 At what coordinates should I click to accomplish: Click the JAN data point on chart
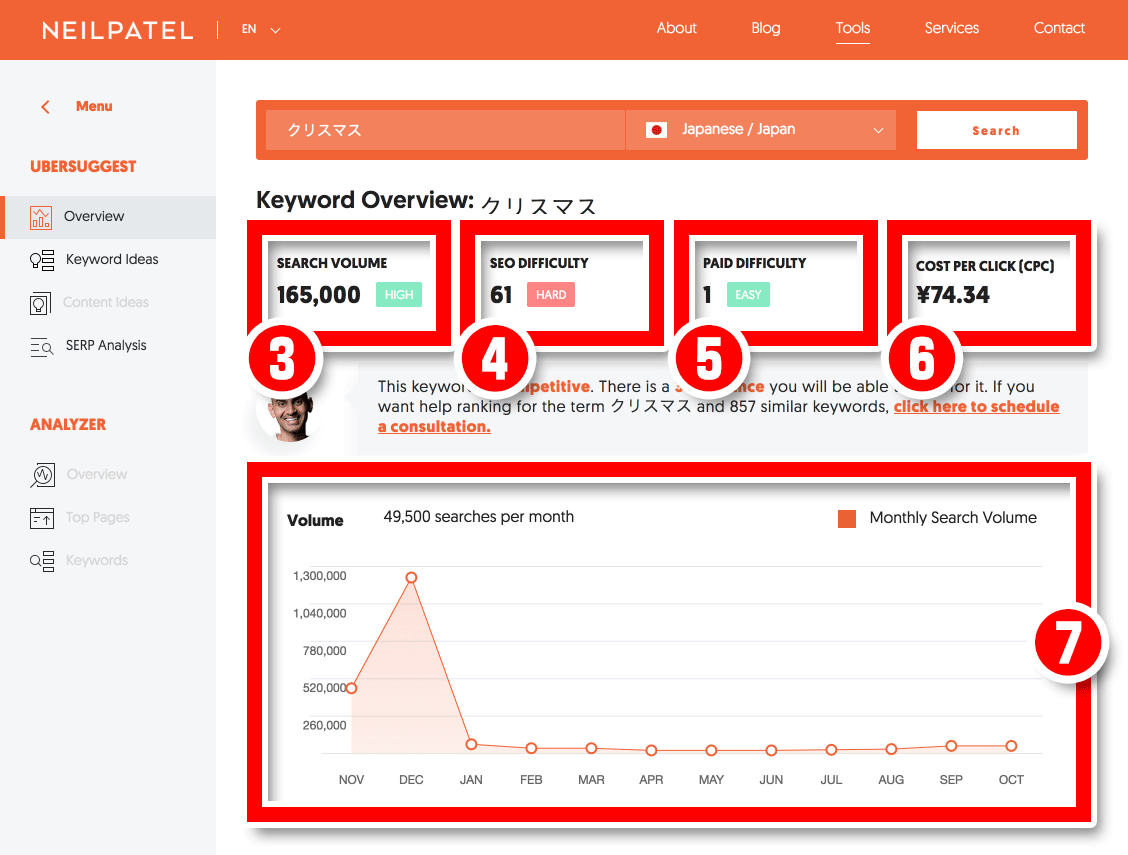click(471, 744)
